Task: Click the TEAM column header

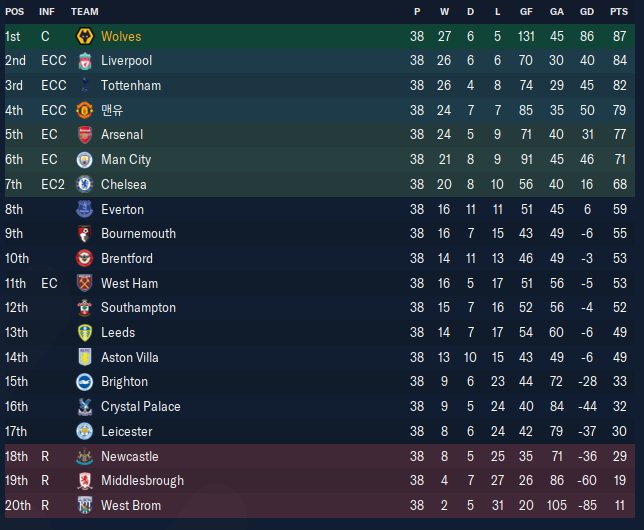Action: (85, 11)
